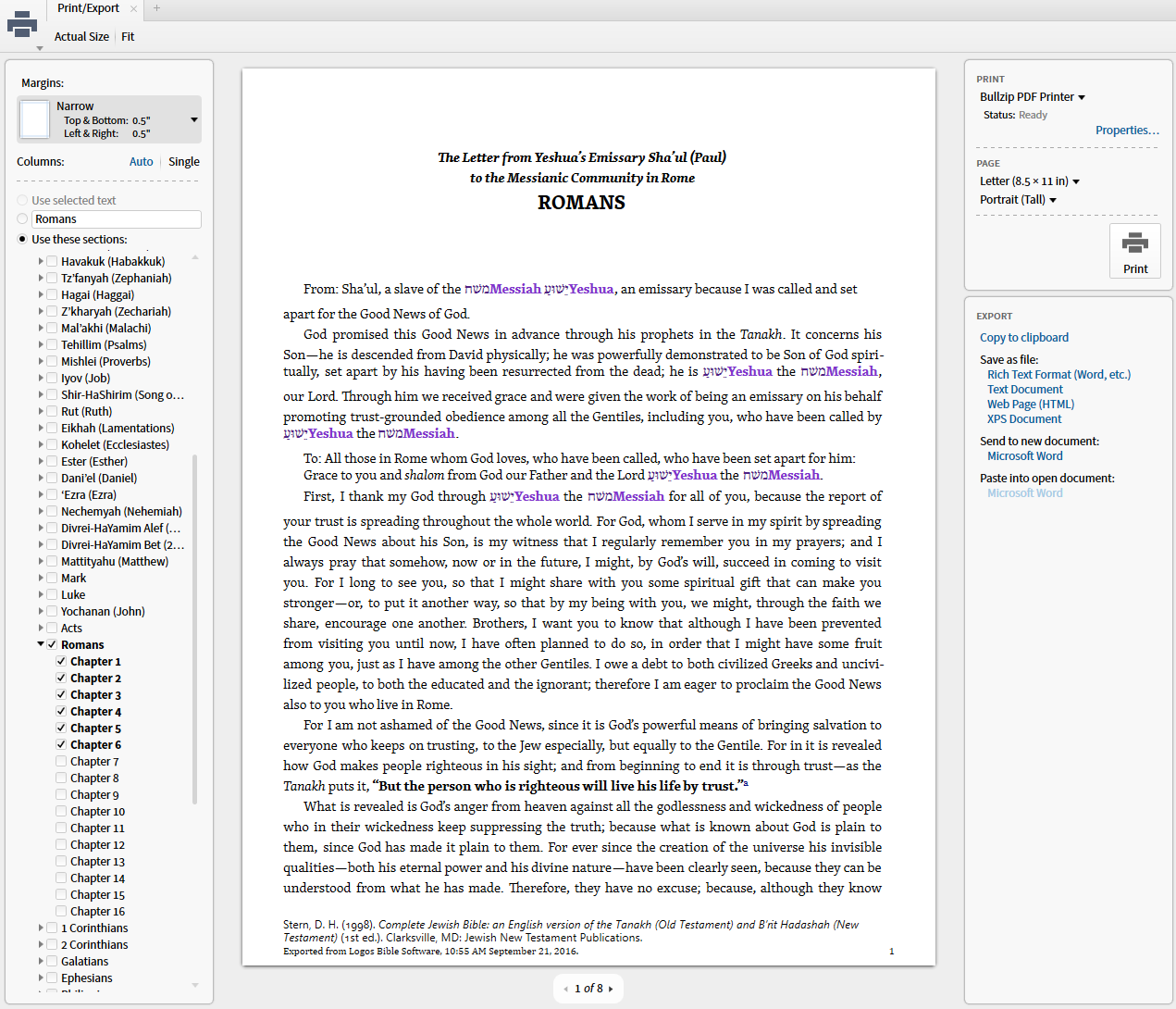This screenshot has height=1009, width=1176.
Task: Select Use these sections radio button
Action: pyautogui.click(x=22, y=240)
